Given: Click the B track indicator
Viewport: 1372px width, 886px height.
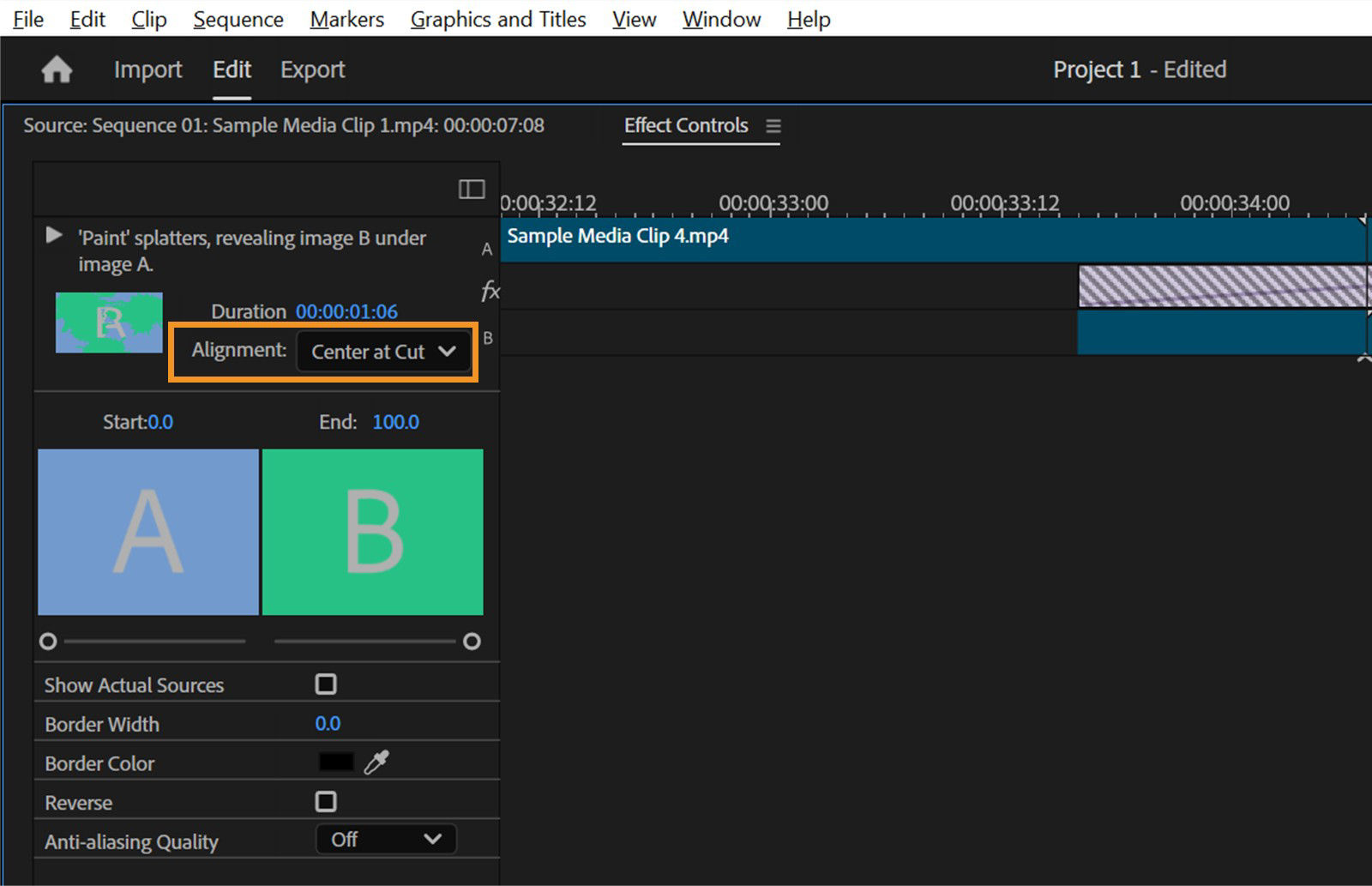Looking at the screenshot, I should [486, 338].
